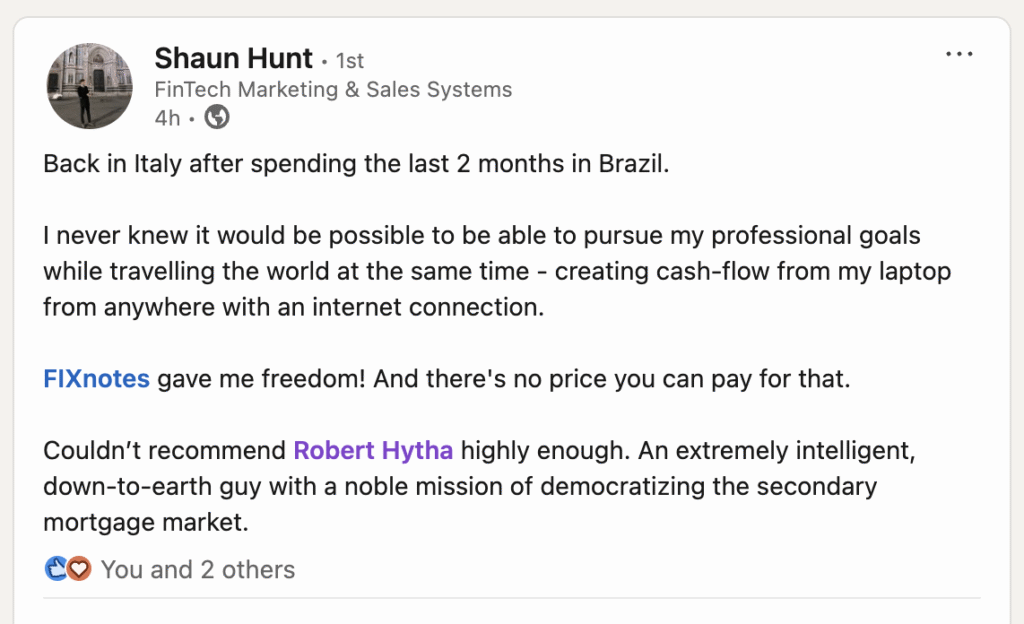Open the post's three-dot options menu
This screenshot has height=624, width=1024.
(958, 54)
